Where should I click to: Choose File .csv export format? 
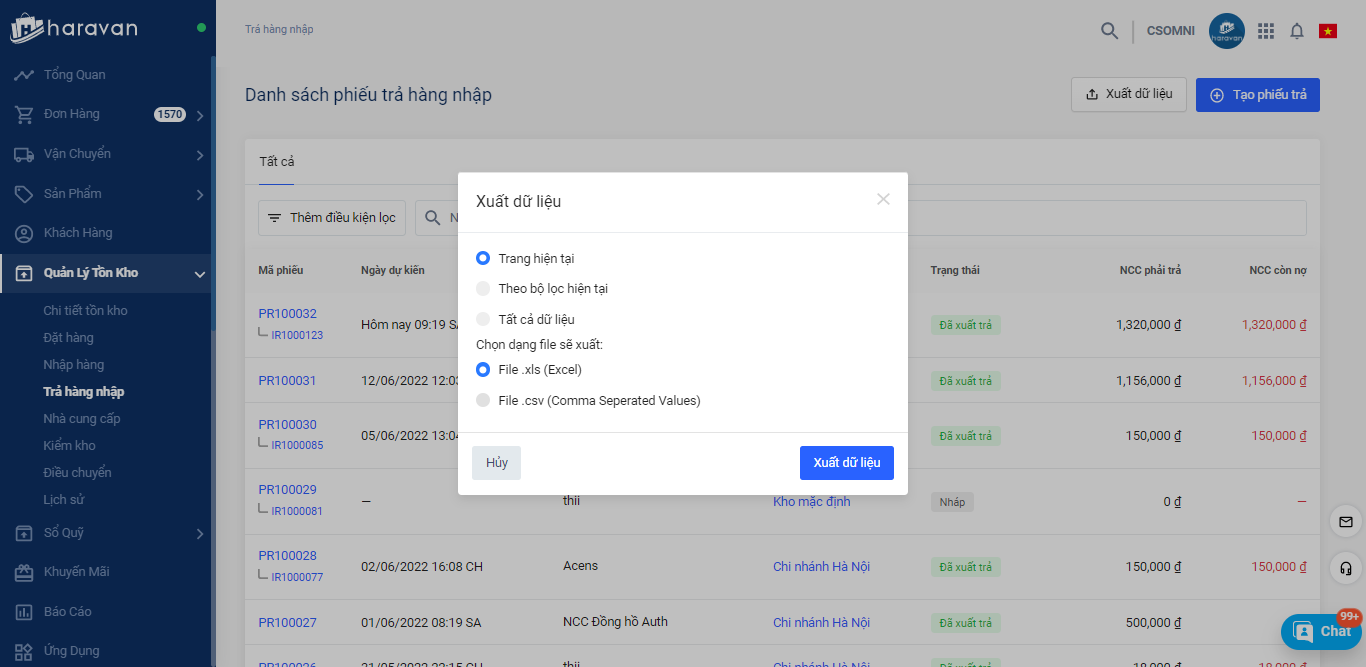pyautogui.click(x=483, y=401)
